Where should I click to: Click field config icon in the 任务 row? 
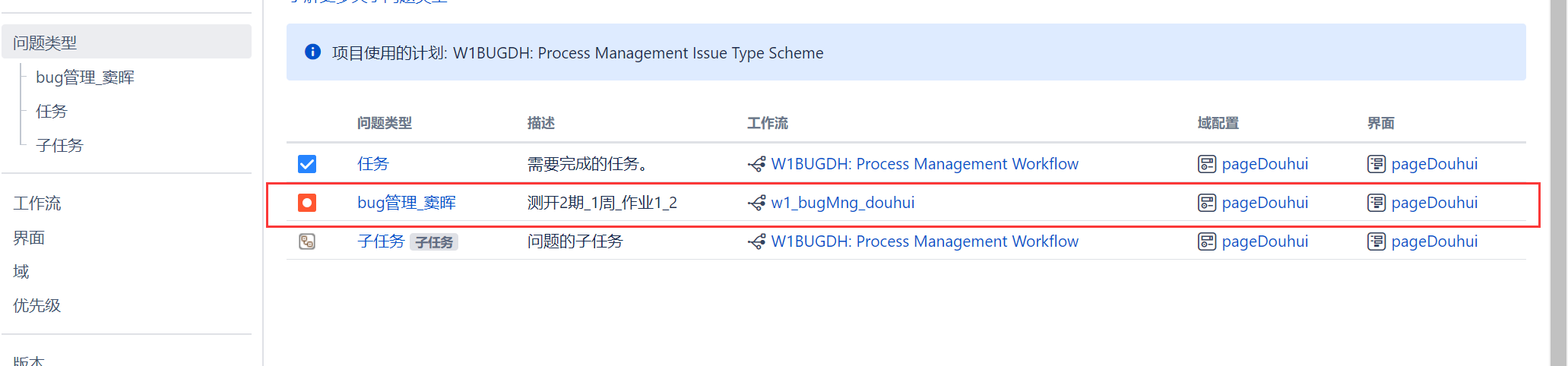1207,164
